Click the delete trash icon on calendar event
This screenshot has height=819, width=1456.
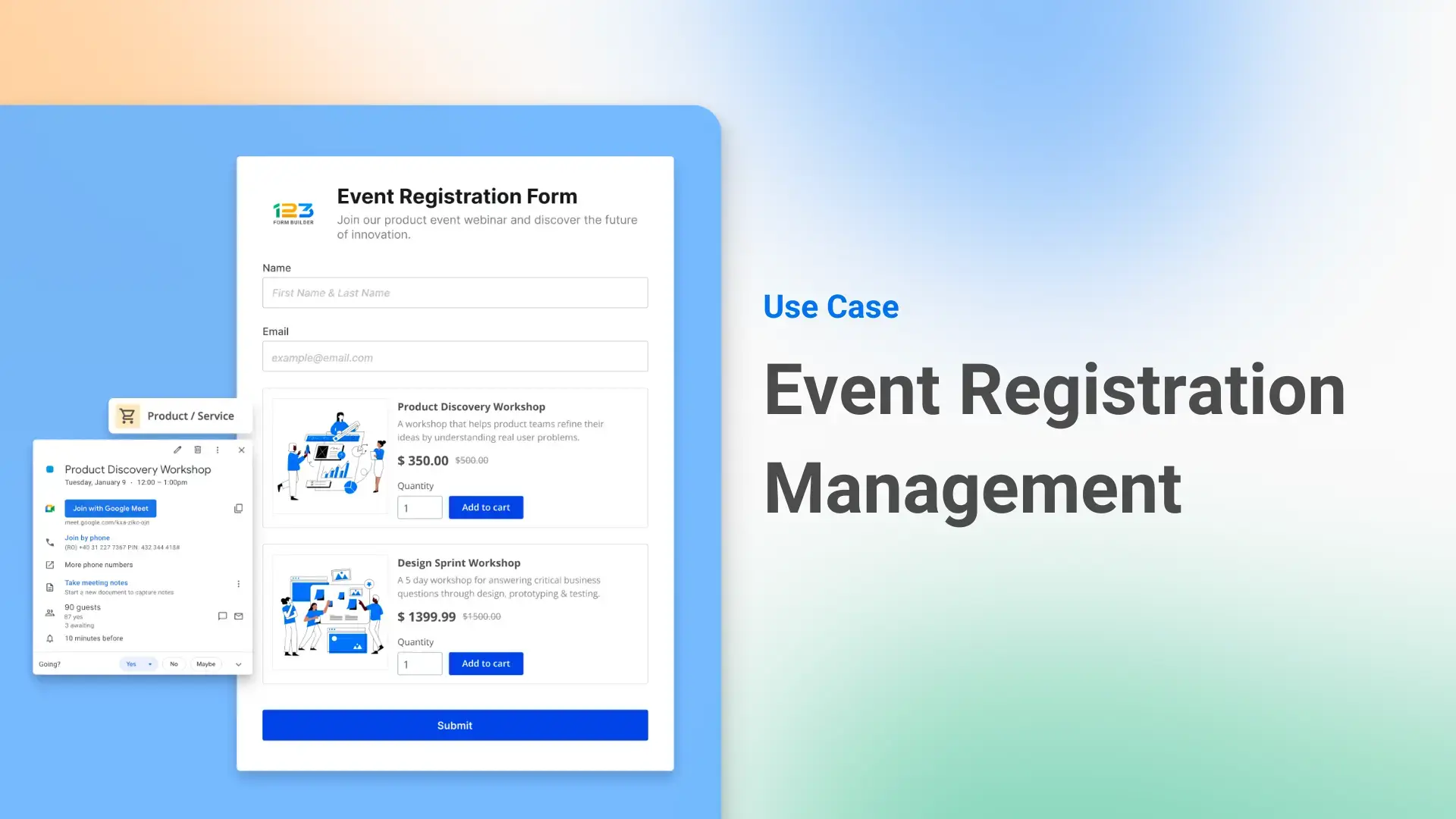tap(197, 449)
